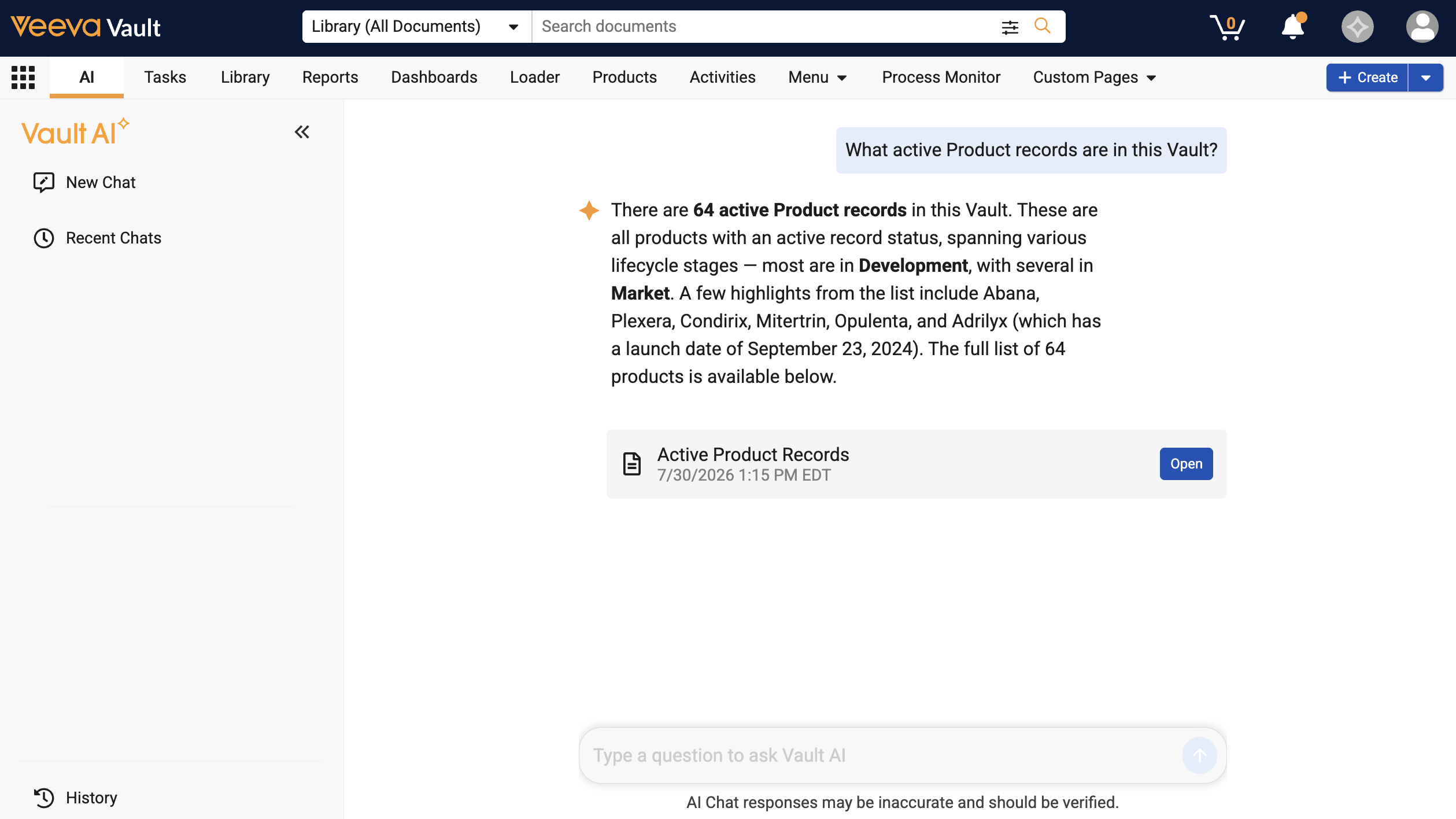The height and width of the screenshot is (819, 1456).
Task: Click the History icon in sidebar
Action: [44, 798]
